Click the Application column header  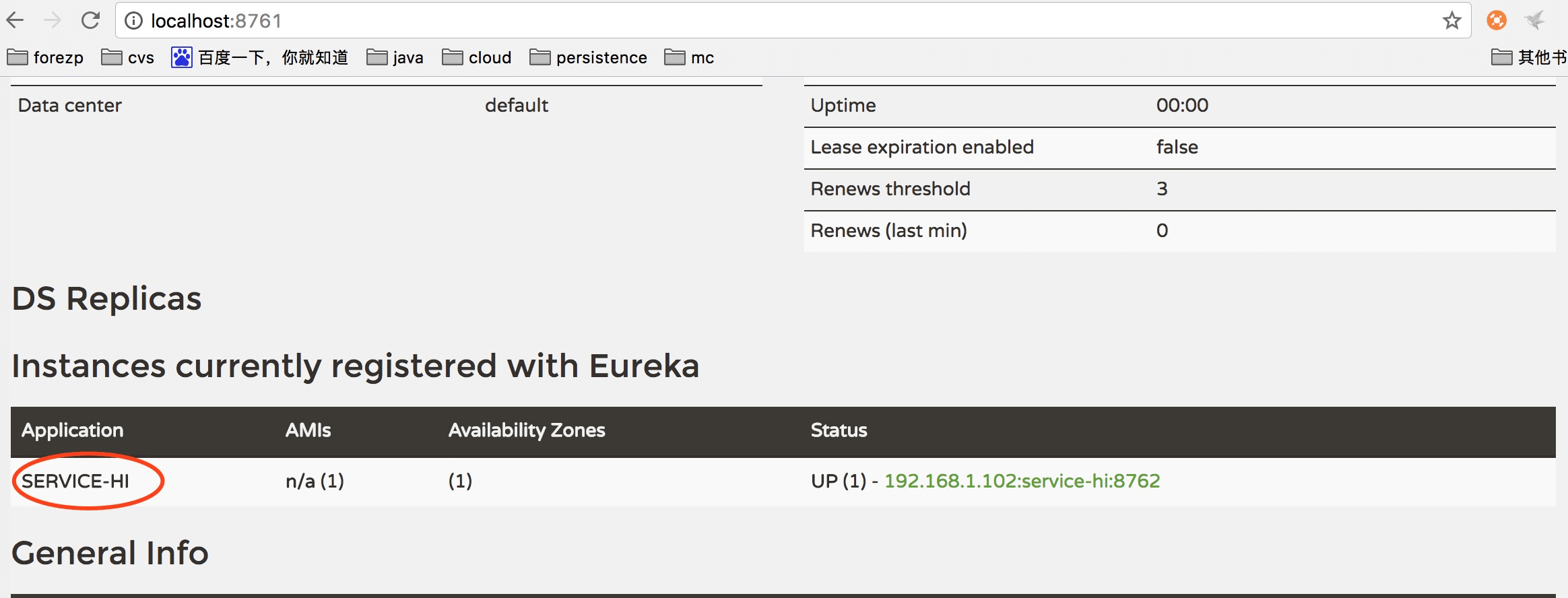(73, 430)
